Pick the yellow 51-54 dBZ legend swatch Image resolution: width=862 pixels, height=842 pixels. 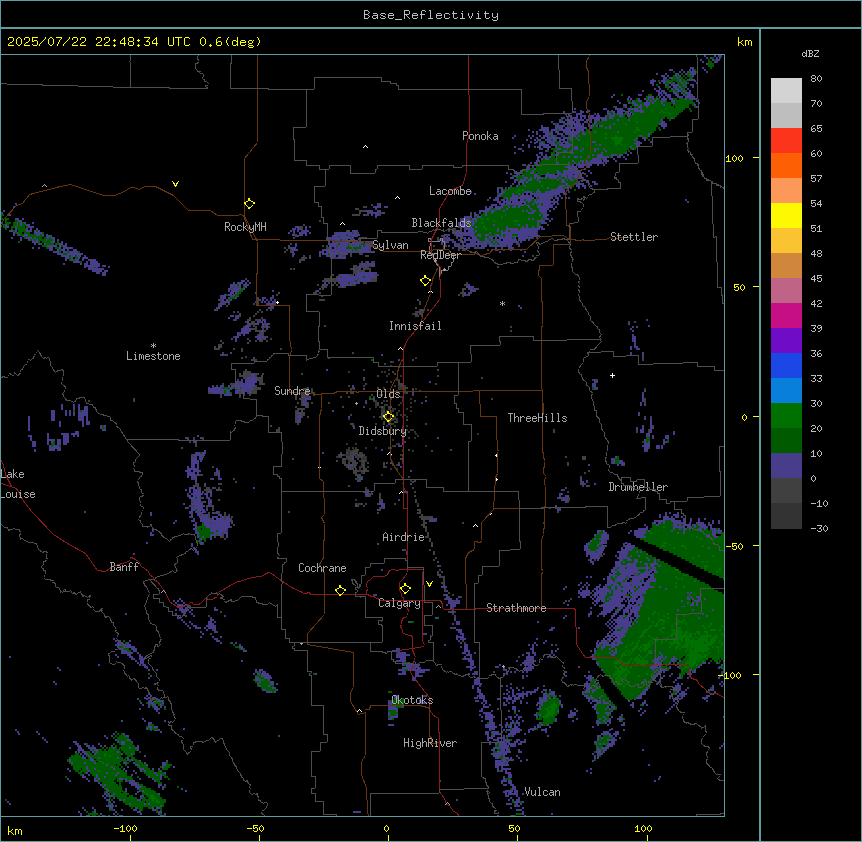pos(786,215)
